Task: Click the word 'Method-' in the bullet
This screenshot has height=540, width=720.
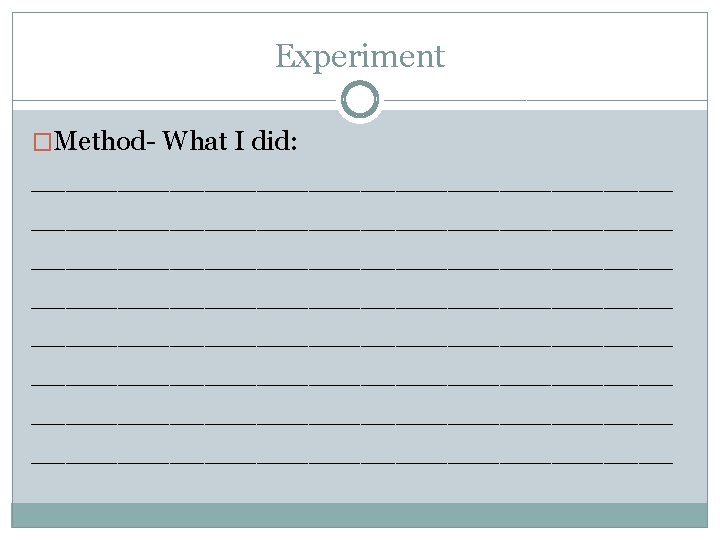Action: [102, 142]
